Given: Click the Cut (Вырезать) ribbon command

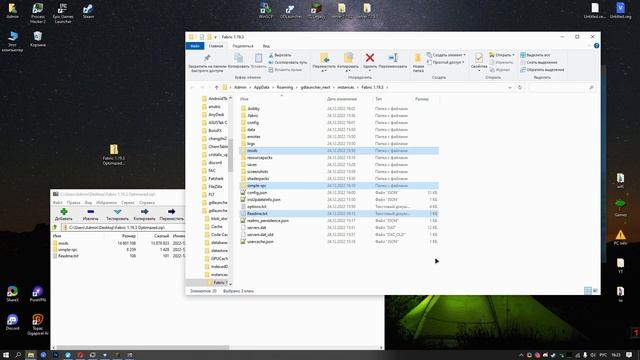Looking at the screenshot, I should 280,55.
